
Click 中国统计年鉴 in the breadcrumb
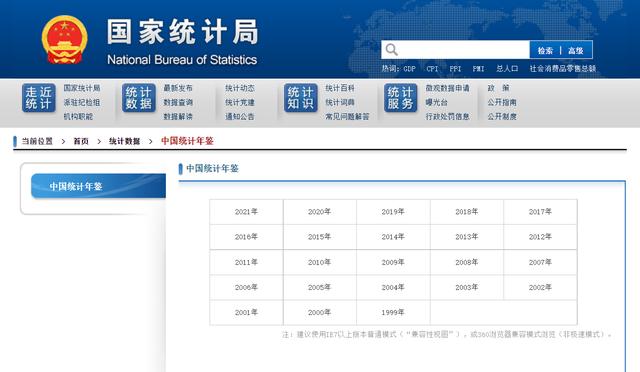pos(187,141)
